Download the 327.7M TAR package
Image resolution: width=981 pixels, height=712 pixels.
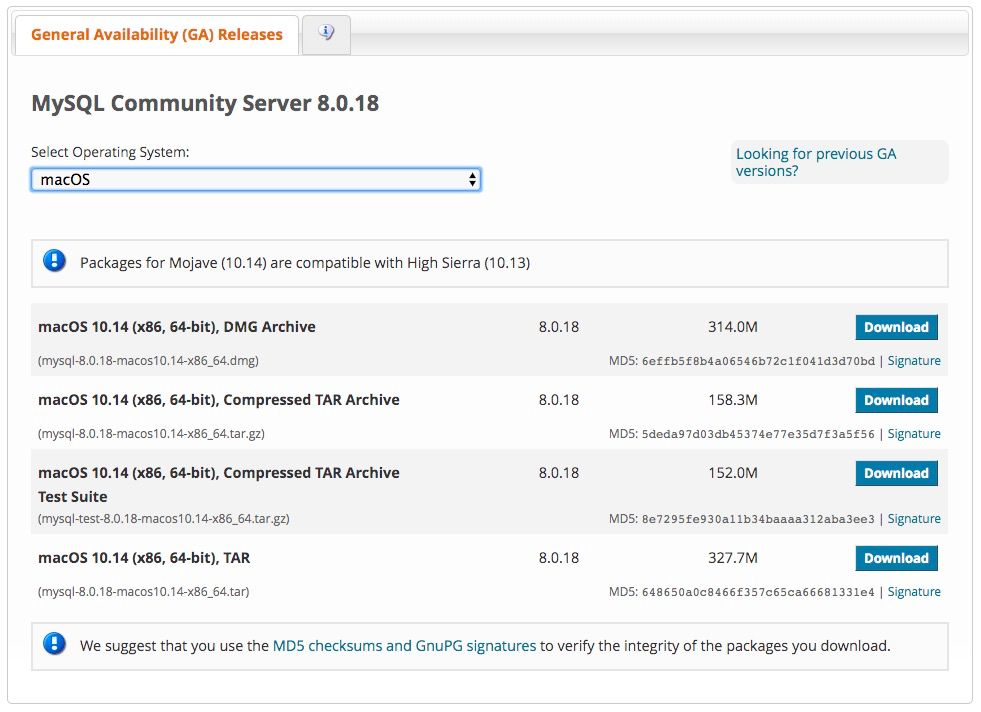pyautogui.click(x=896, y=558)
